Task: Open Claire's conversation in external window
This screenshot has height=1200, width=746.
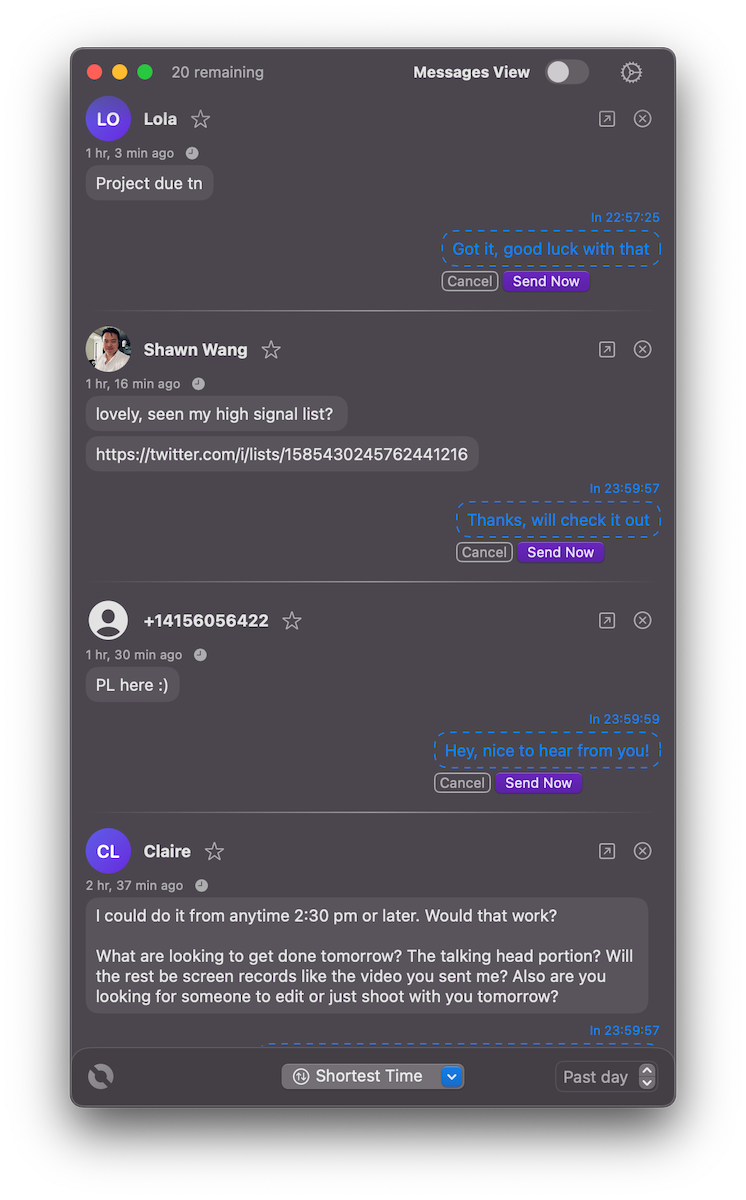Action: pos(607,851)
